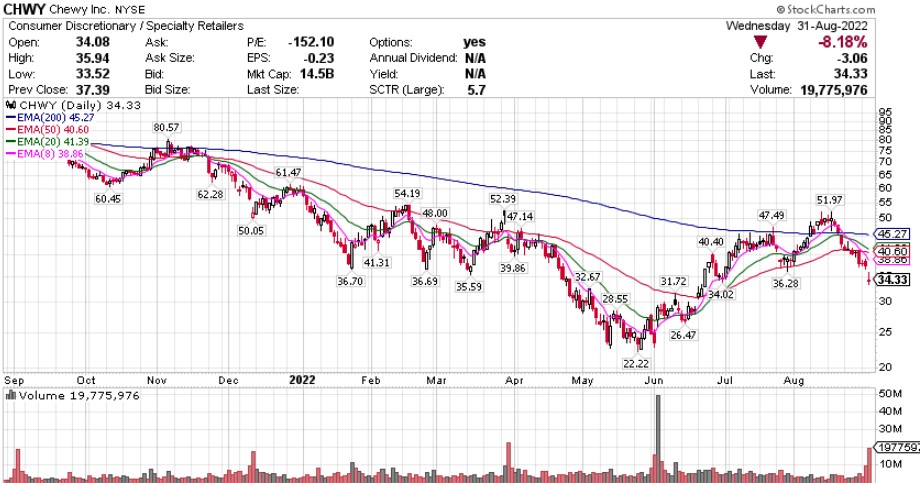Click the 47.14 price label
The image size is (923, 483).
[x=520, y=216]
